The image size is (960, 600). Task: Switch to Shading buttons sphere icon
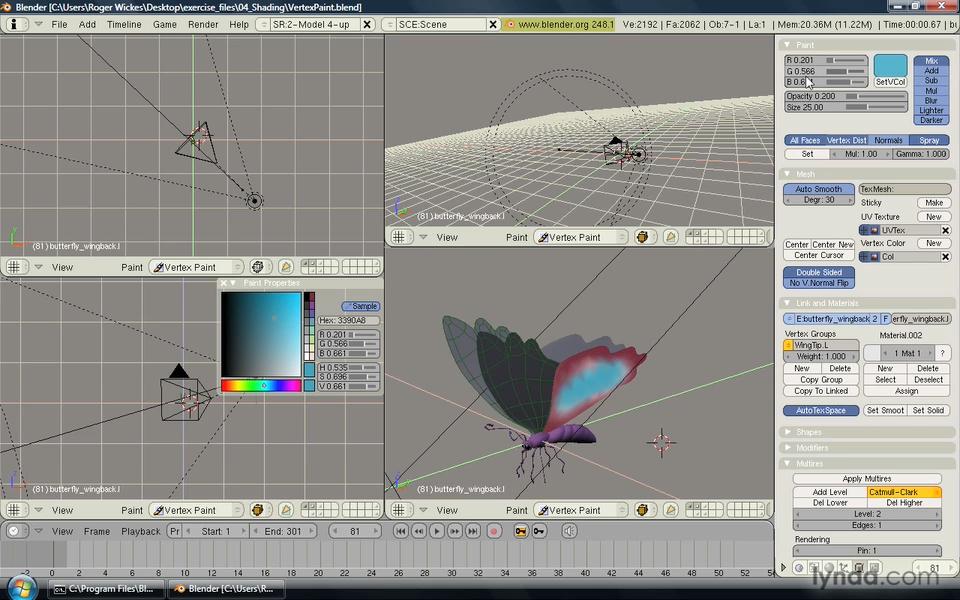(x=828, y=568)
